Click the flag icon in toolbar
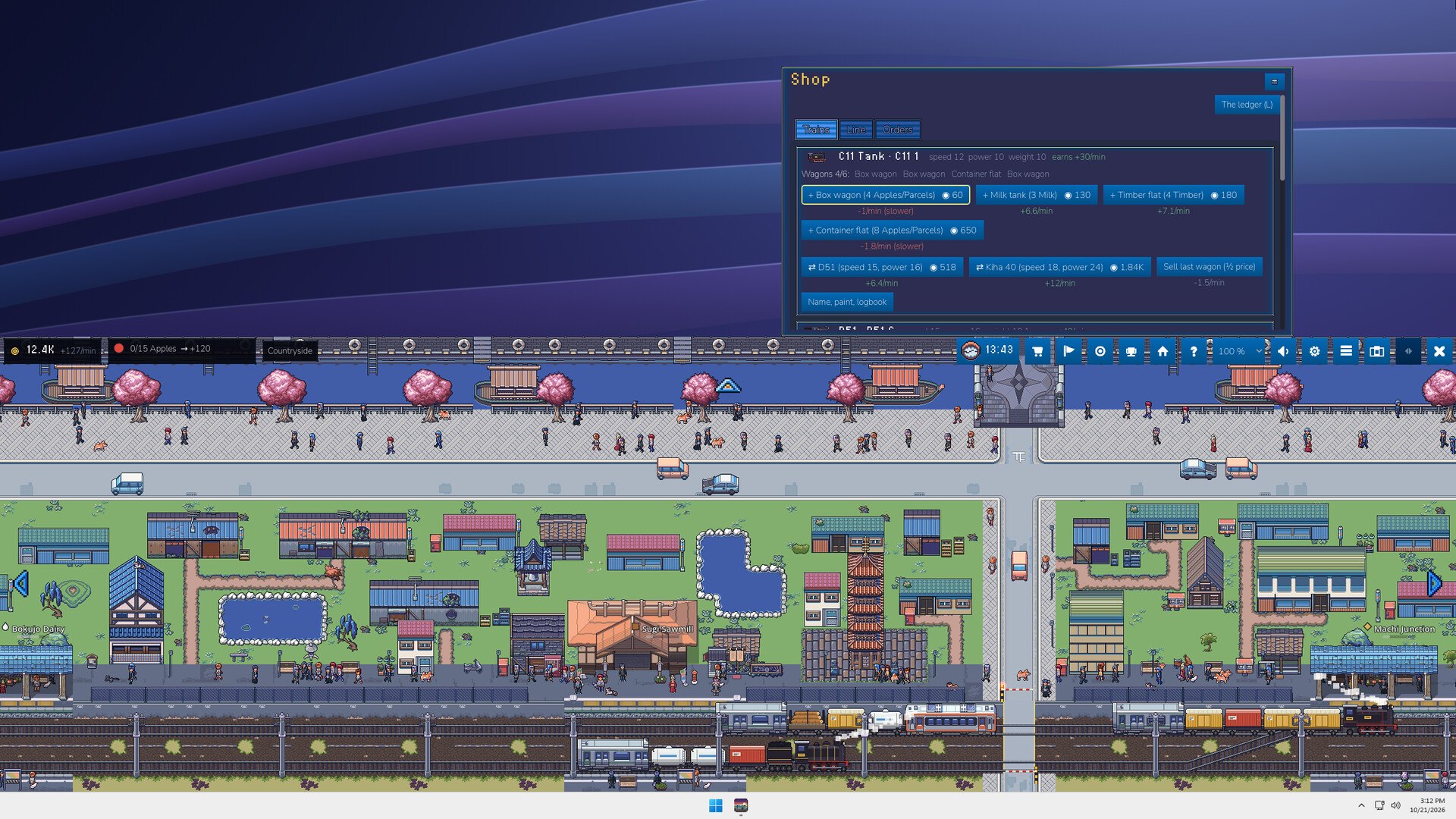The image size is (1456, 819). pos(1068,351)
